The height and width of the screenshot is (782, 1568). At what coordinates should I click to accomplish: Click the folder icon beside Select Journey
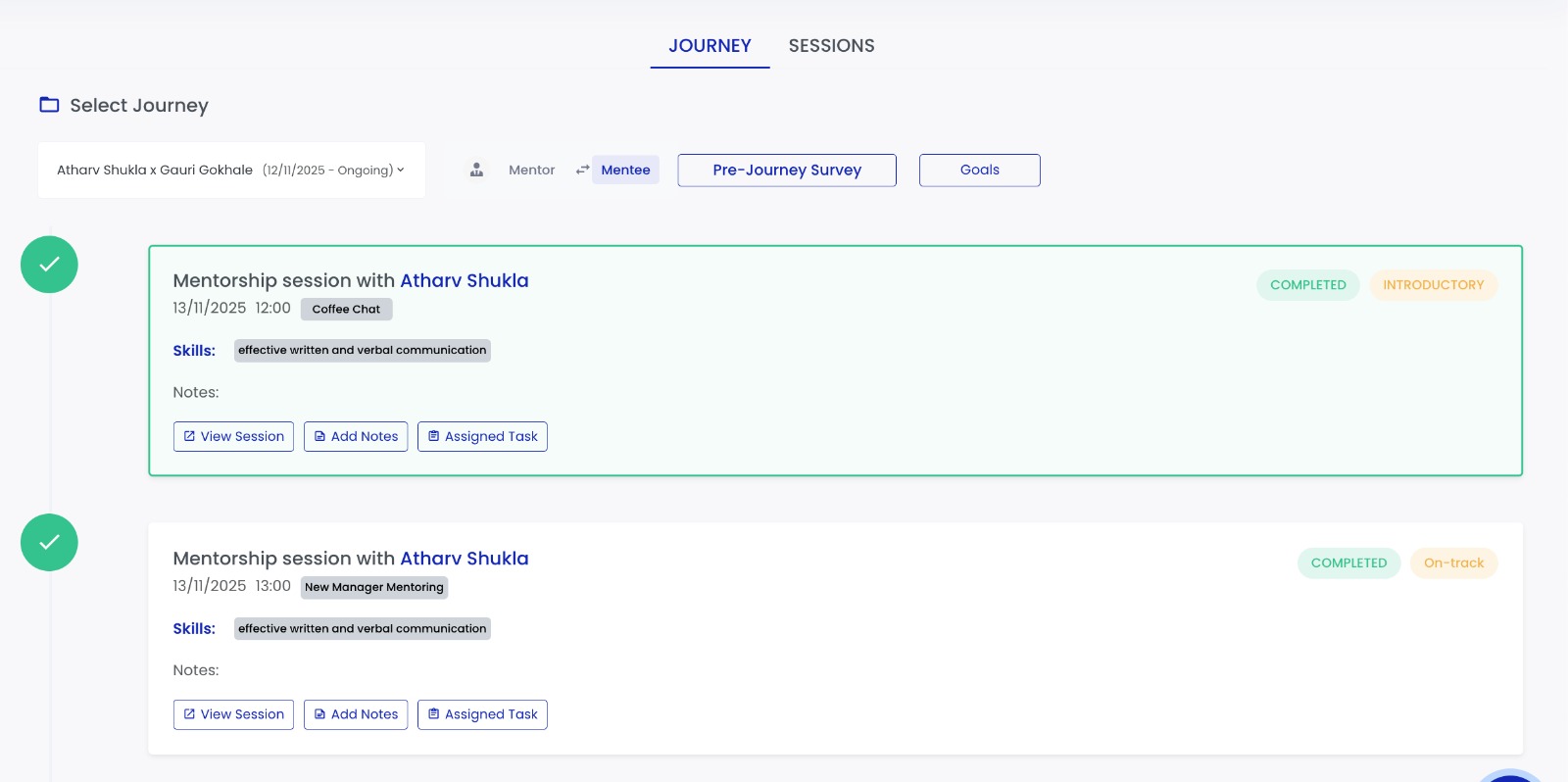(49, 105)
